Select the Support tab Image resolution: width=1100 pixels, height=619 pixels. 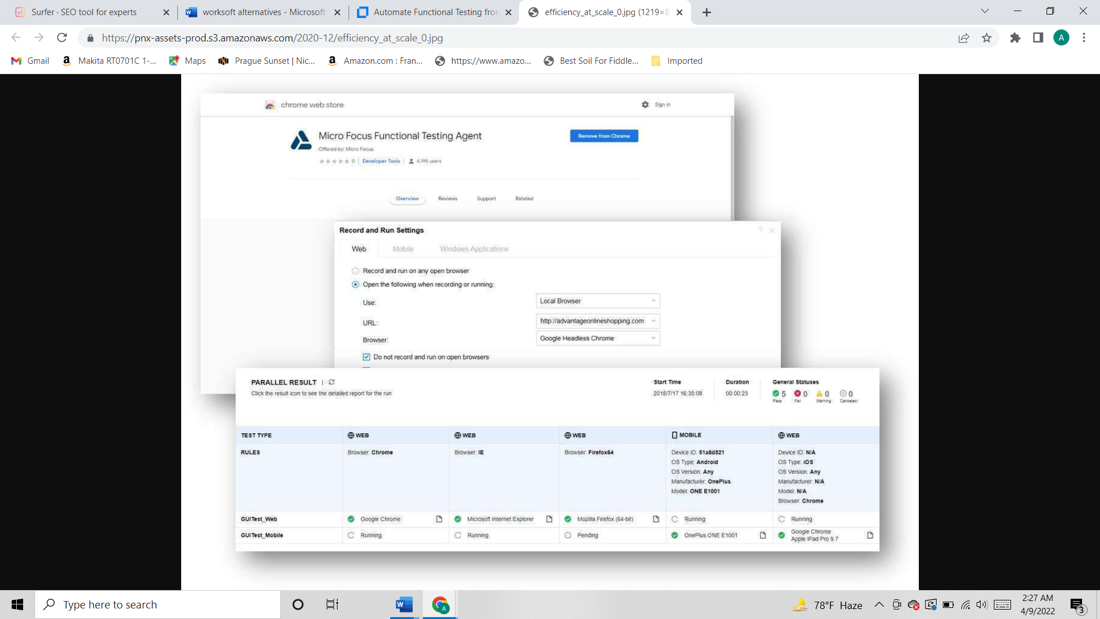pos(486,199)
